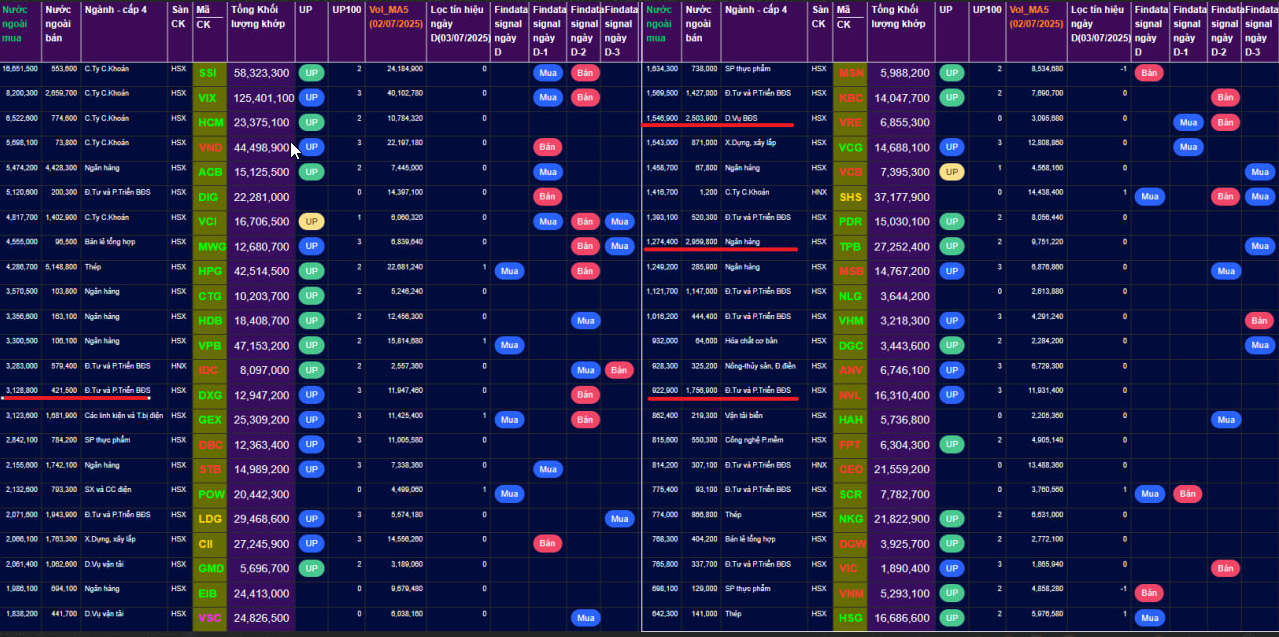The width and height of the screenshot is (1279, 637).
Task: Click the Bán badge in the SCR row
Action: (1187, 494)
